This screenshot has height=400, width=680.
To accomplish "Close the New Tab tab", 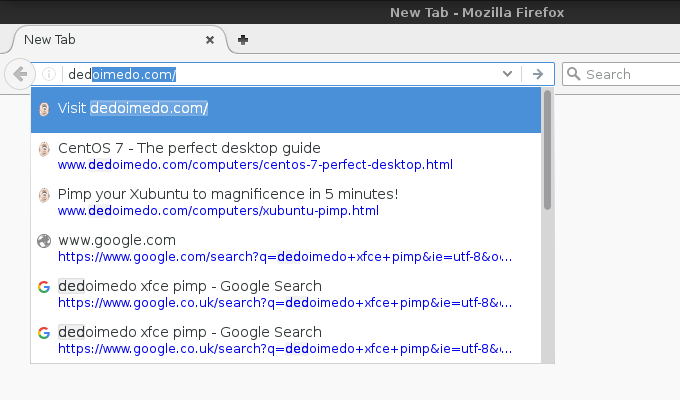I will (210, 40).
